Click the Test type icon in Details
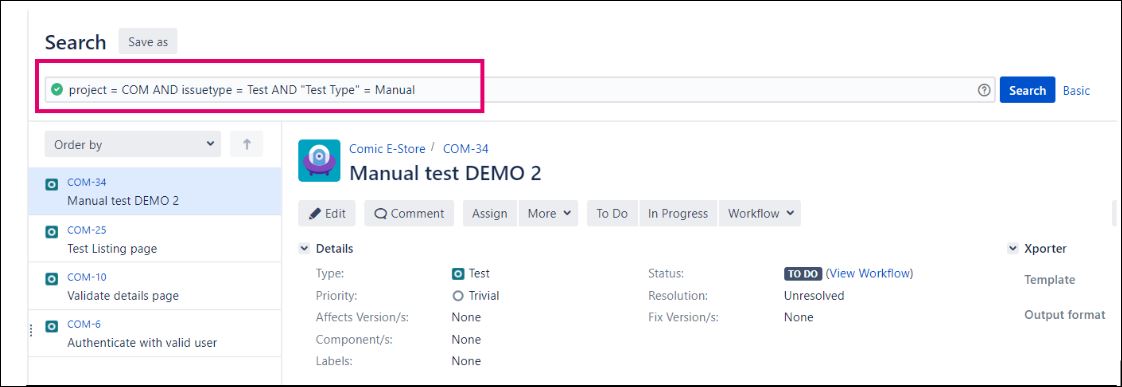The width and height of the screenshot is (1122, 387). coord(458,274)
